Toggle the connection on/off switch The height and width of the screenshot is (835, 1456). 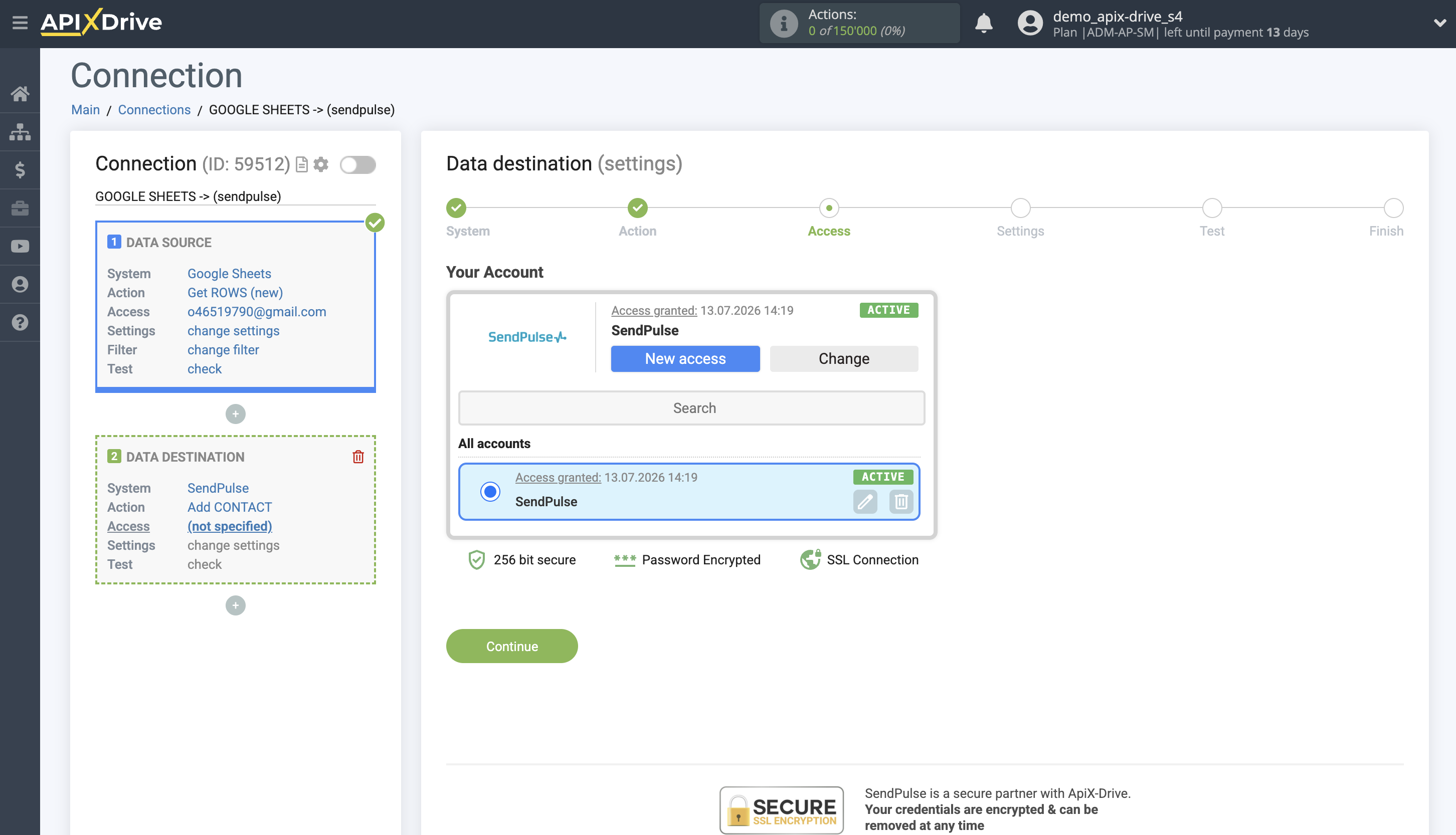point(357,165)
